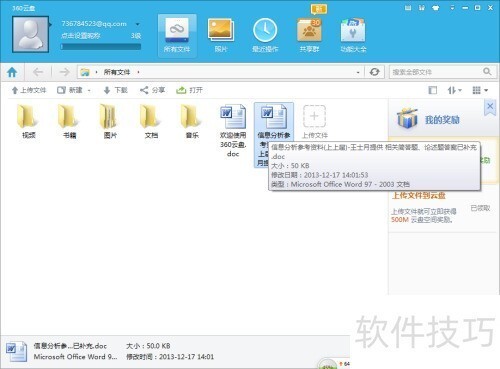Open the main menu dropdown in title bar

452,8
